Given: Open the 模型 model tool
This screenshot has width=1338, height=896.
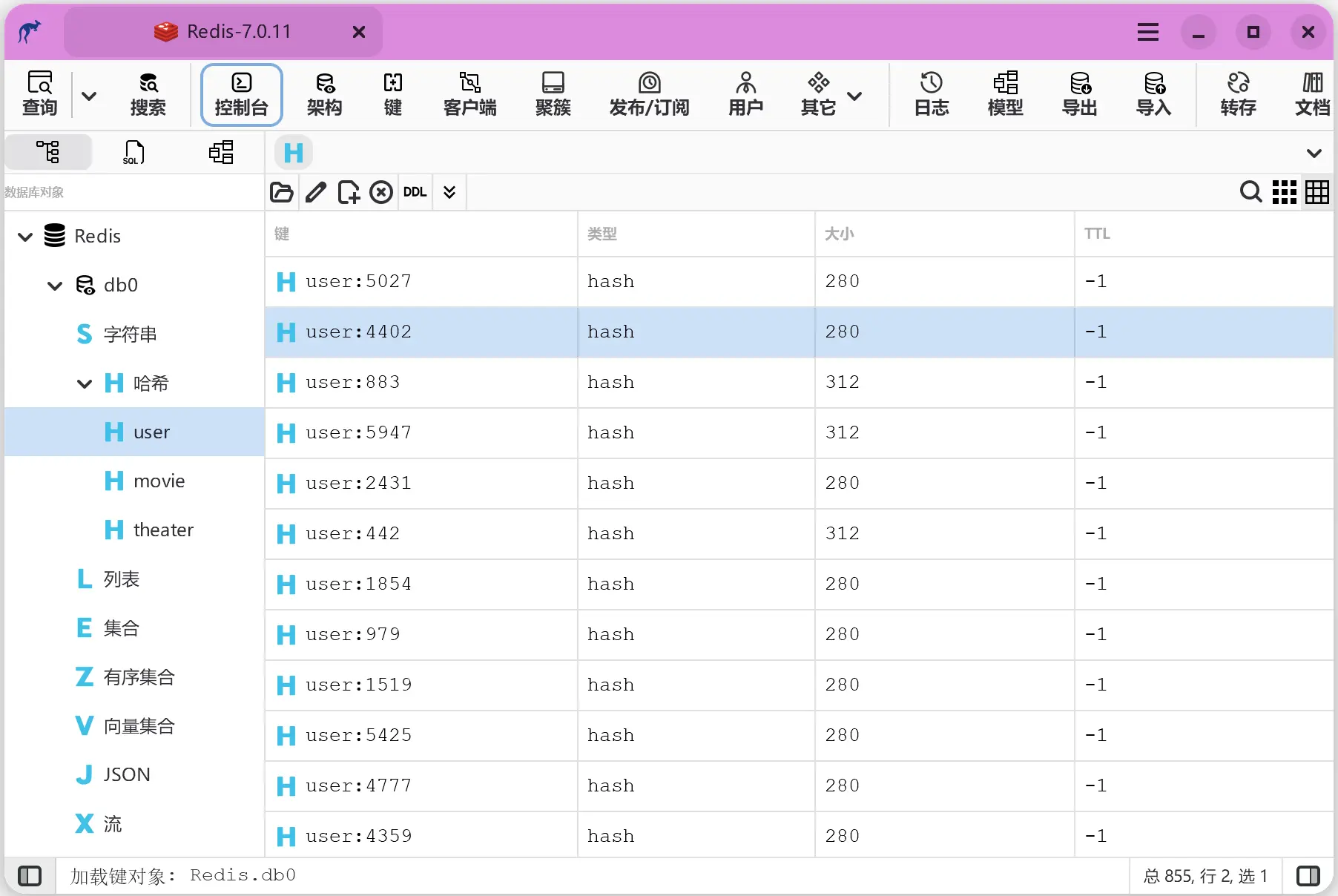Looking at the screenshot, I should coord(1005,94).
